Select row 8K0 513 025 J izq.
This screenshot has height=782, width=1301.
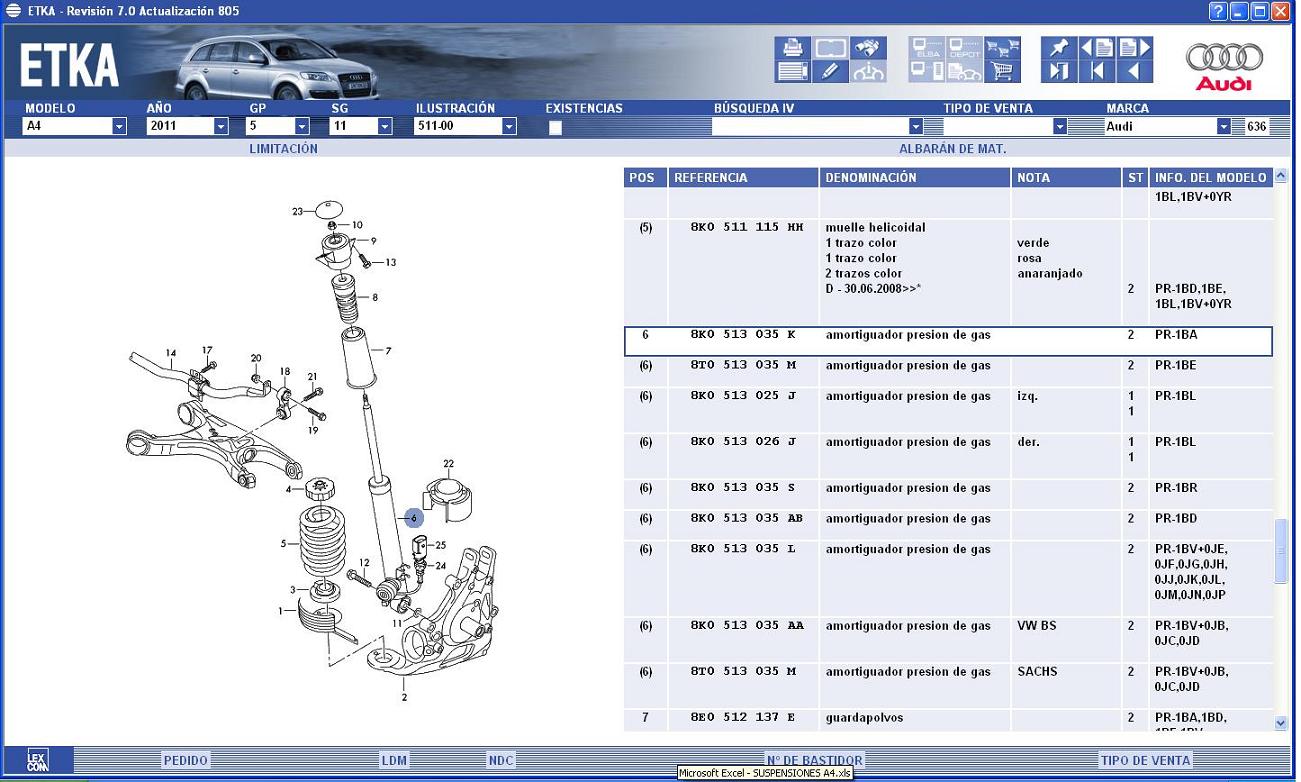948,410
